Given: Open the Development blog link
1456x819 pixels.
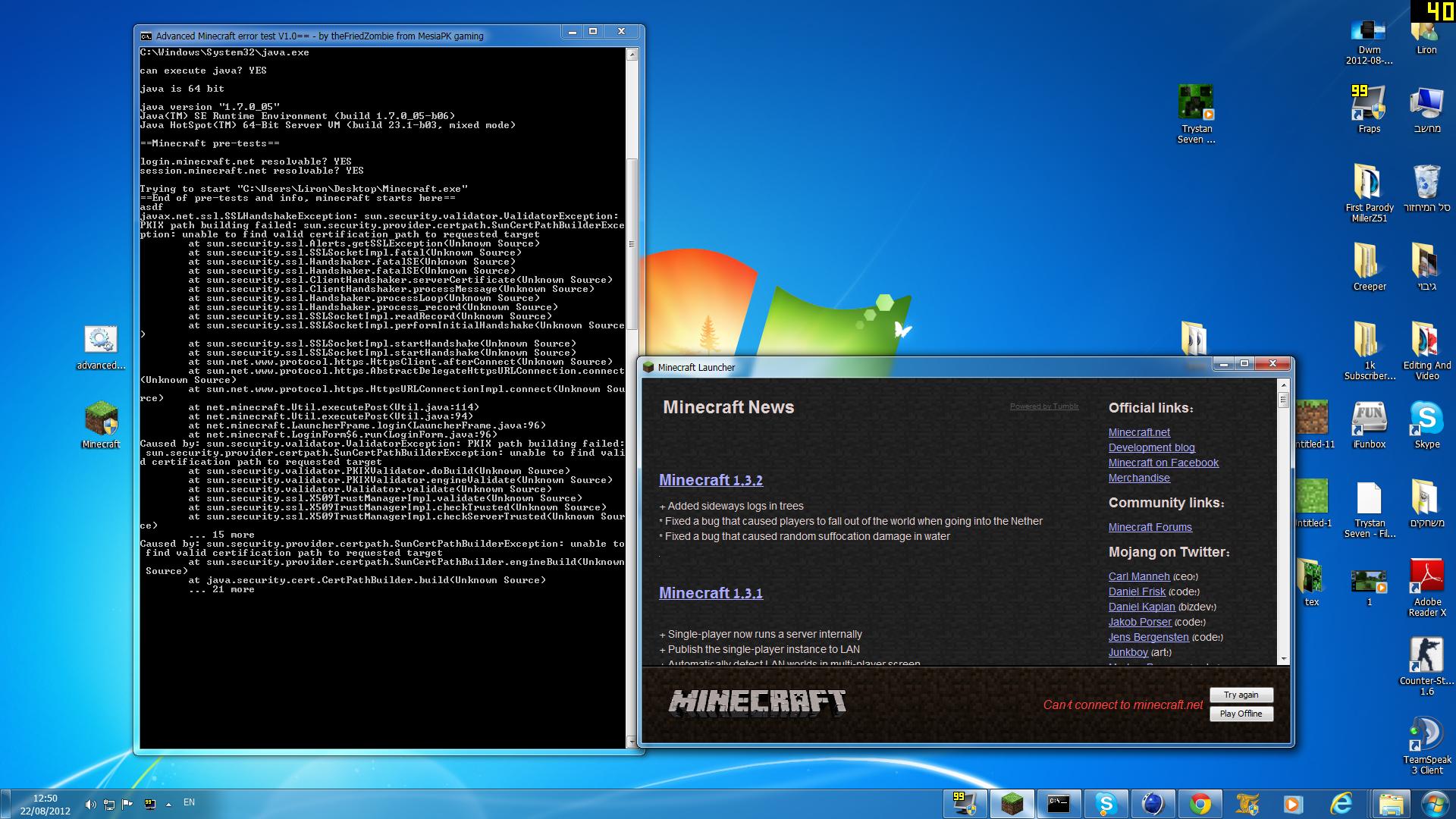Looking at the screenshot, I should (x=1151, y=447).
